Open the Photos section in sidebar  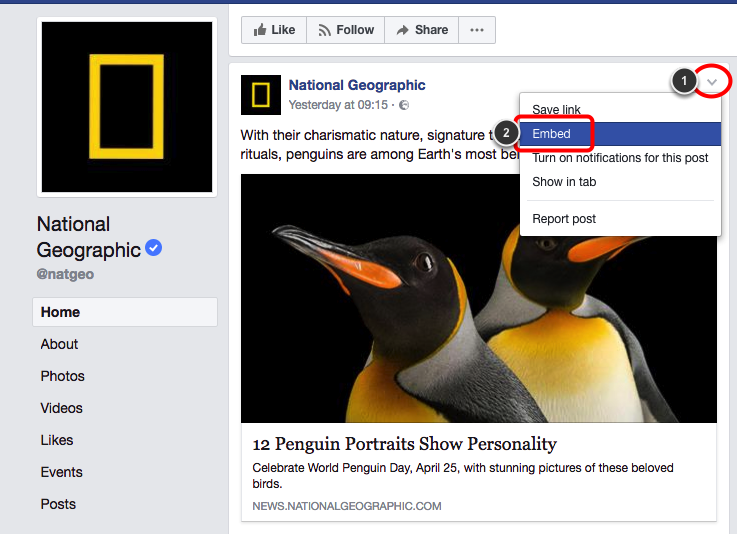(x=63, y=376)
